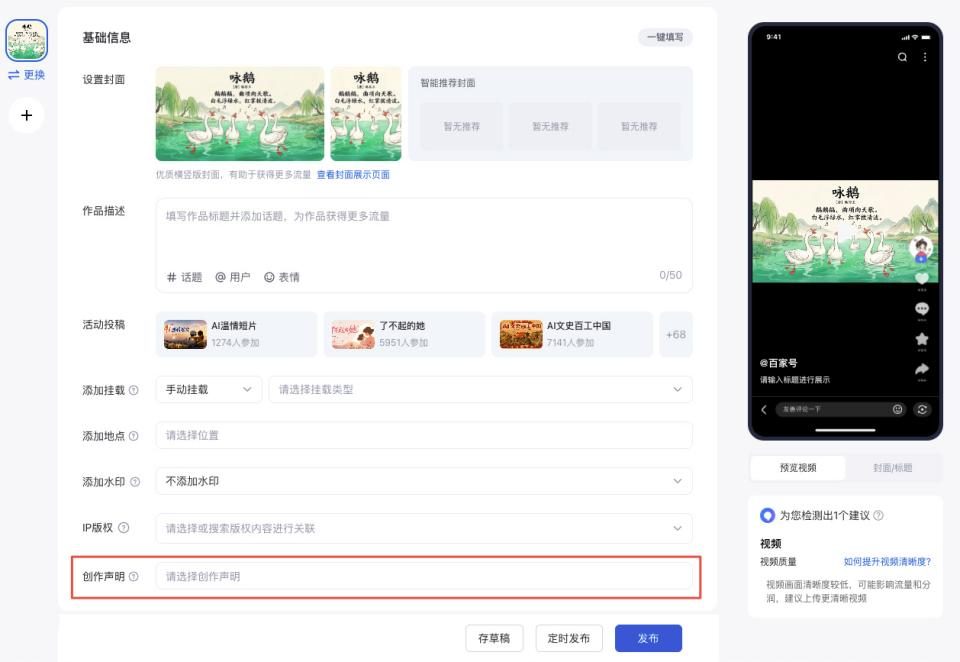Click help icon beside 为您检测出1个建议
This screenshot has width=960, height=662.
[x=878, y=515]
